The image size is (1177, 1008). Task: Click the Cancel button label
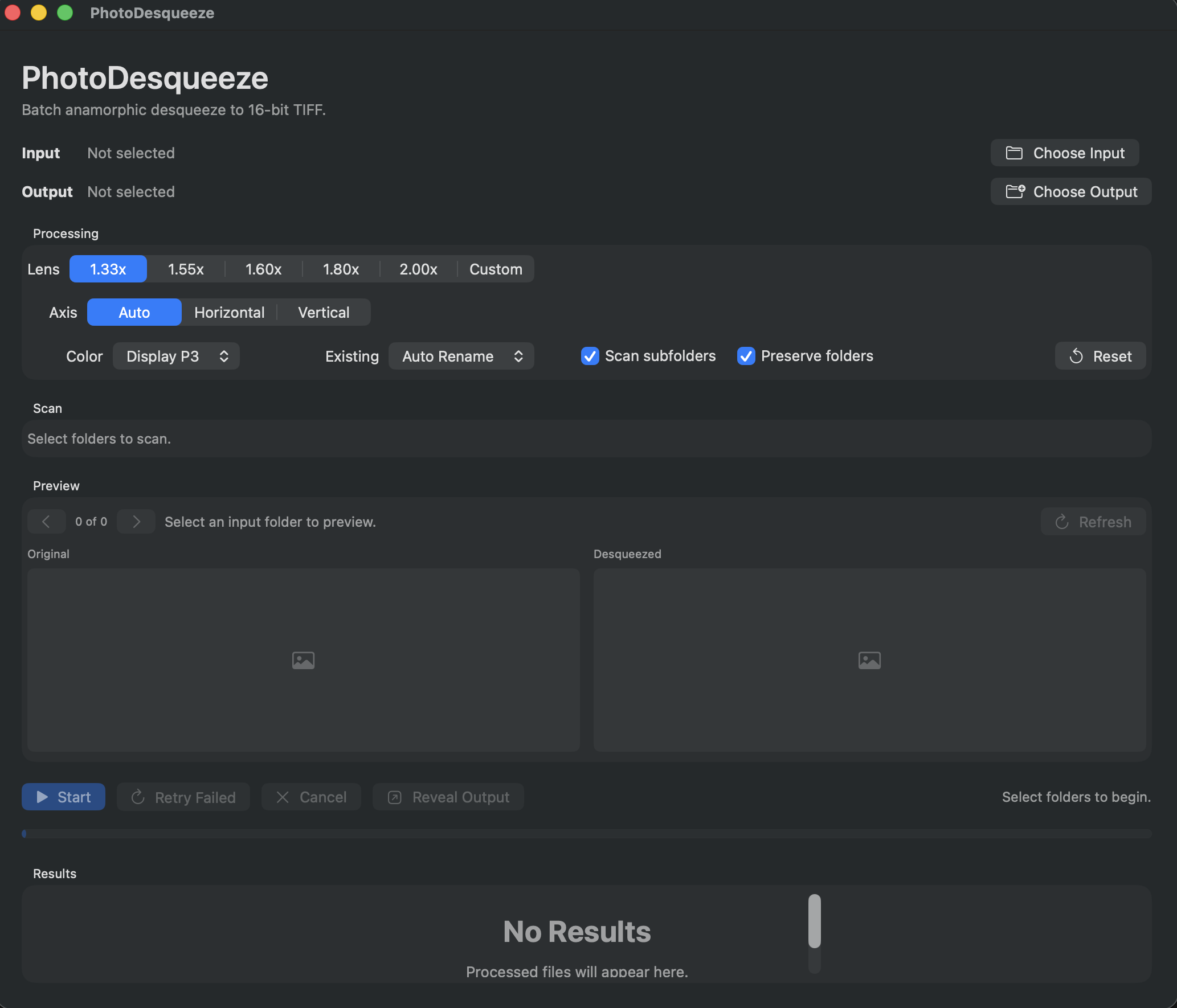[x=323, y=797]
